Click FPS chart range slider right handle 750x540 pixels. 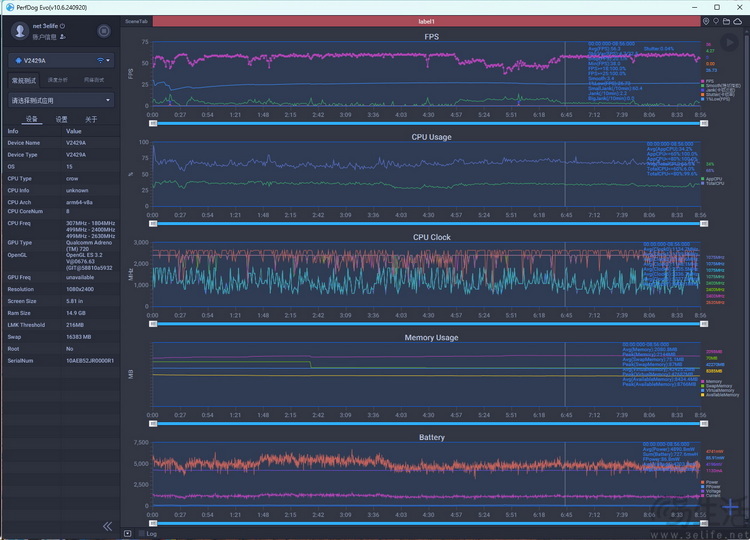click(704, 123)
